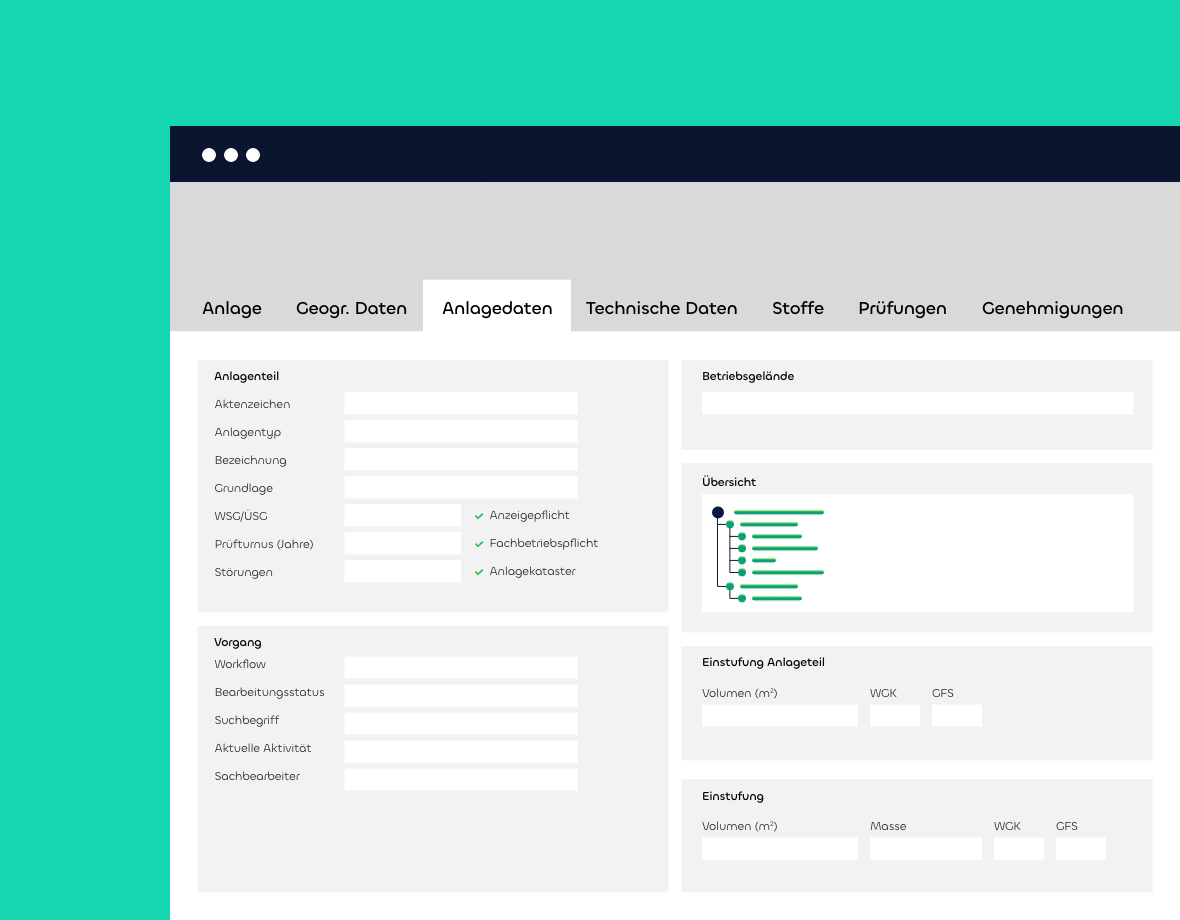Screen dimensions: 1180x920
Task: Click Volumen field in Einstufung Anlageteil
Action: [779, 715]
